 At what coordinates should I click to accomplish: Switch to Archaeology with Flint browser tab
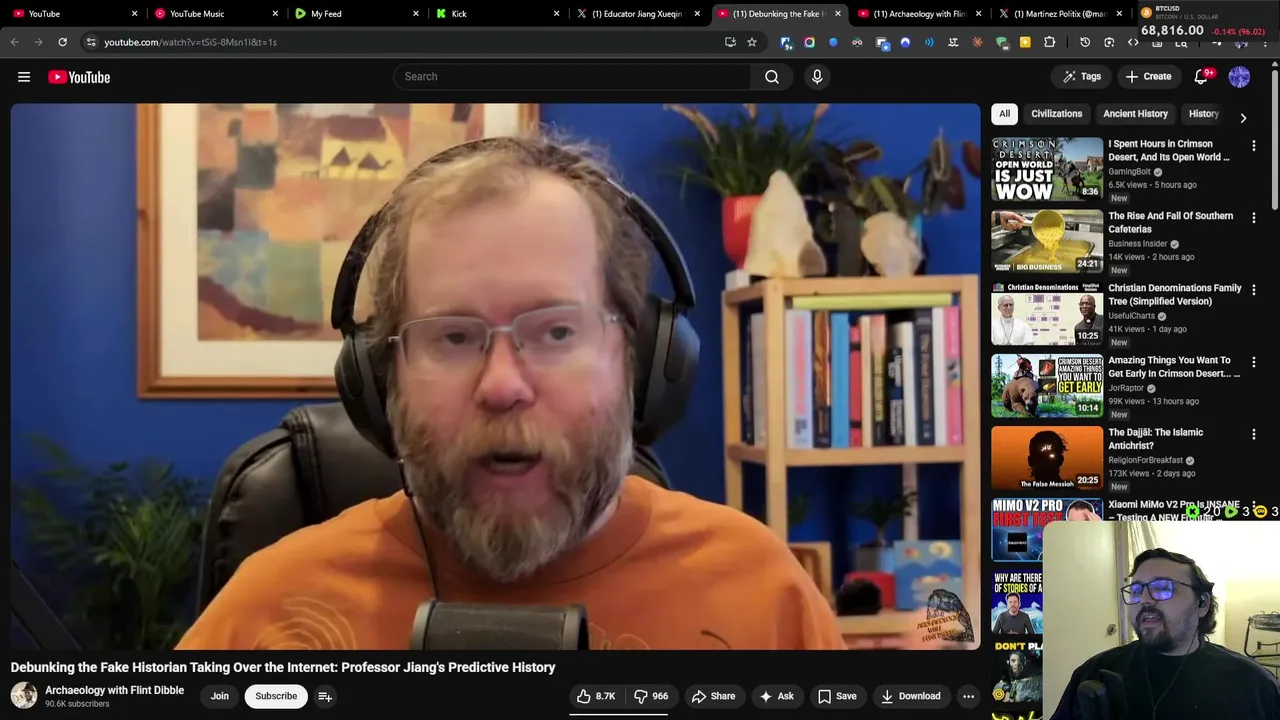(x=919, y=14)
